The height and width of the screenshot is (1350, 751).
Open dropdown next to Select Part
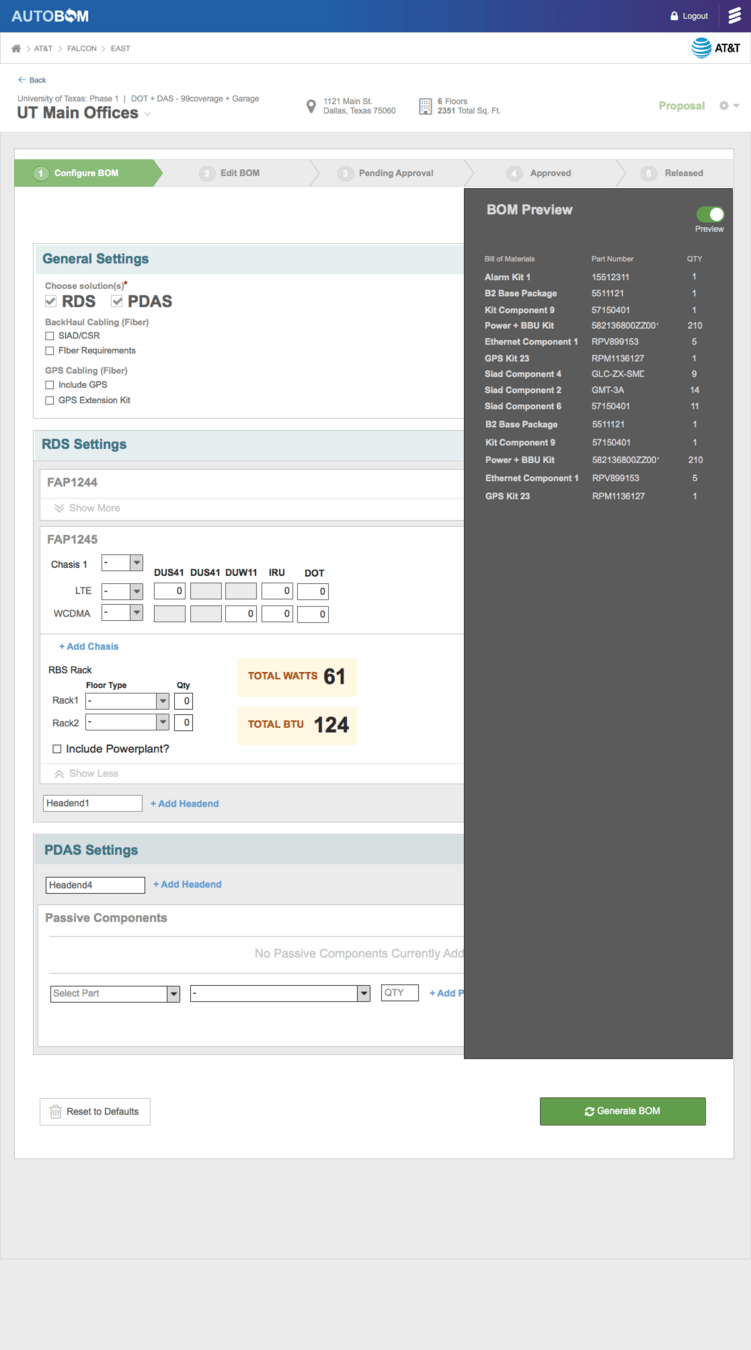tap(280, 993)
